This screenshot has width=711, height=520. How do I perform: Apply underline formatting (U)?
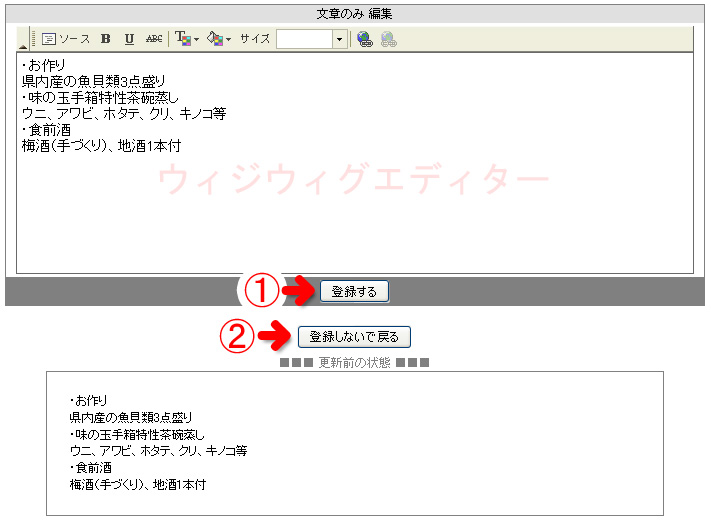pyautogui.click(x=129, y=39)
